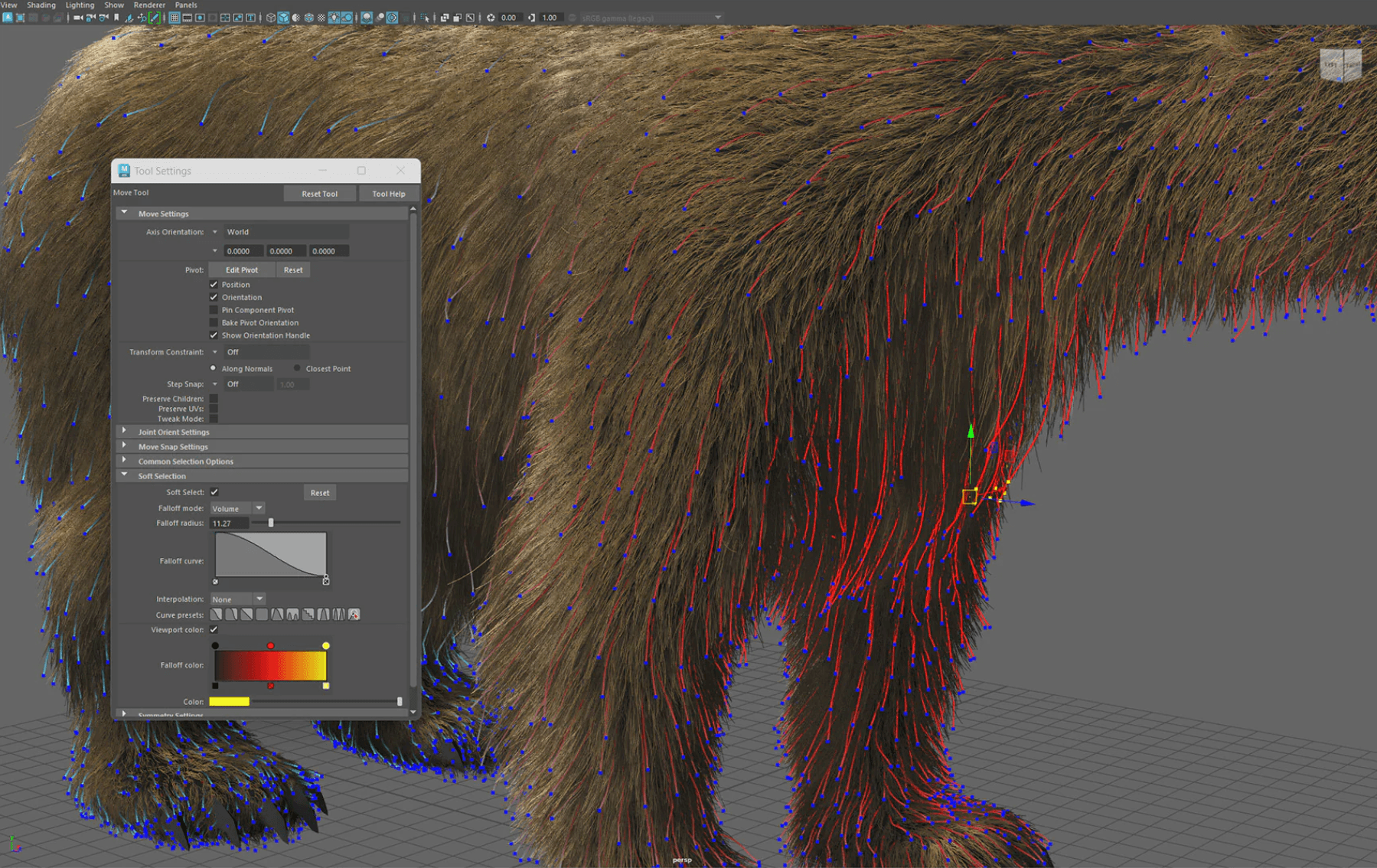Uncheck the Orientation pivot checkbox
The width and height of the screenshot is (1377, 868).
pyautogui.click(x=214, y=297)
